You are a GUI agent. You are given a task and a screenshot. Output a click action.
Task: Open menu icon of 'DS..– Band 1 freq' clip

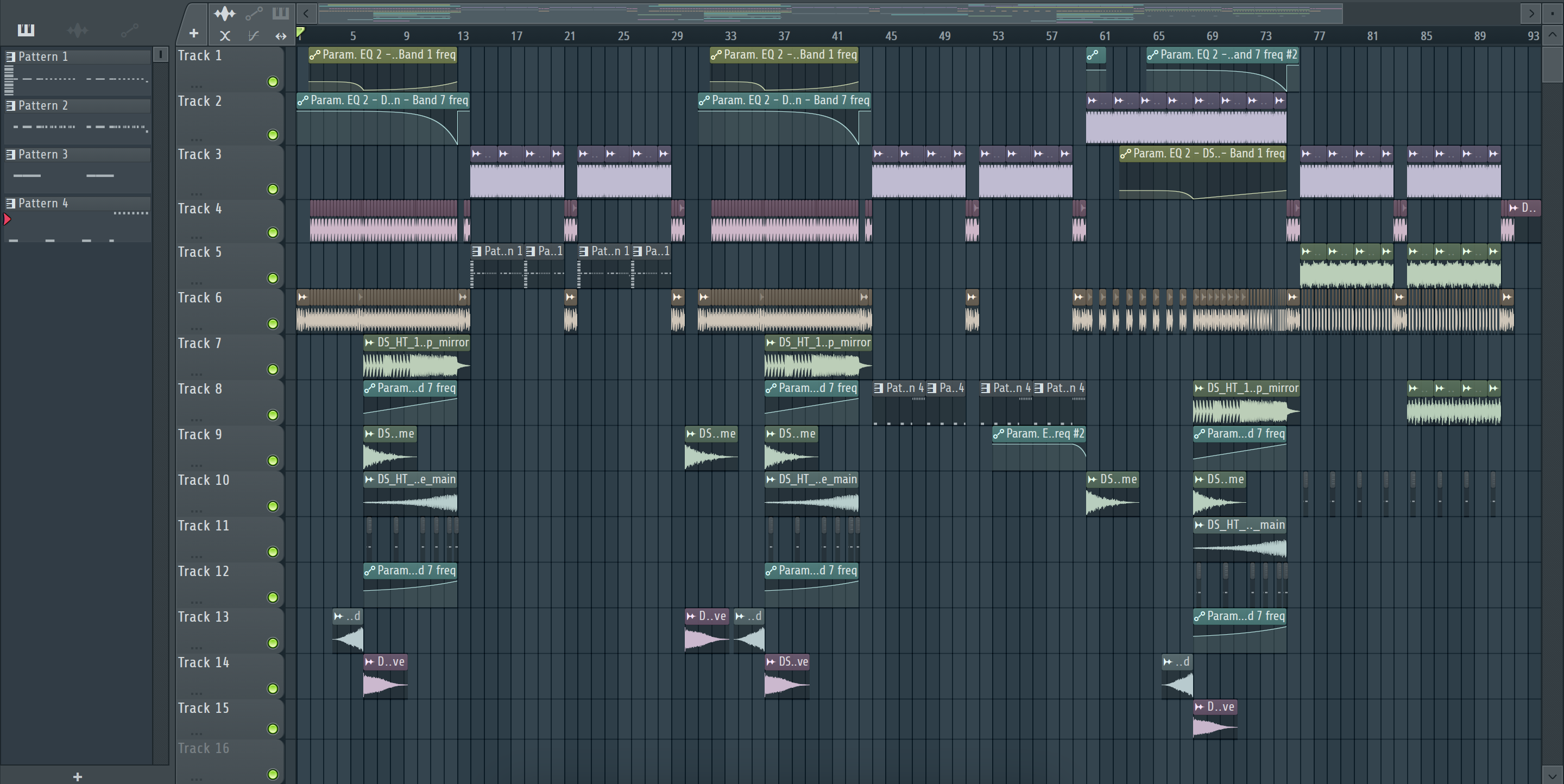(1125, 154)
